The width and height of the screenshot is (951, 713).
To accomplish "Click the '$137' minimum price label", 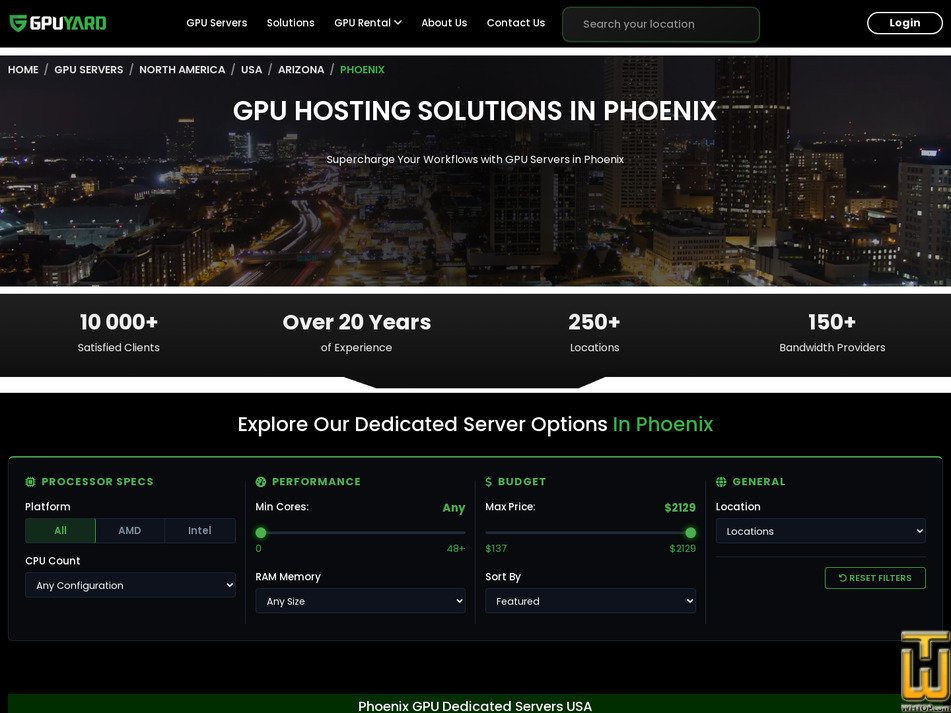I will pos(496,549).
